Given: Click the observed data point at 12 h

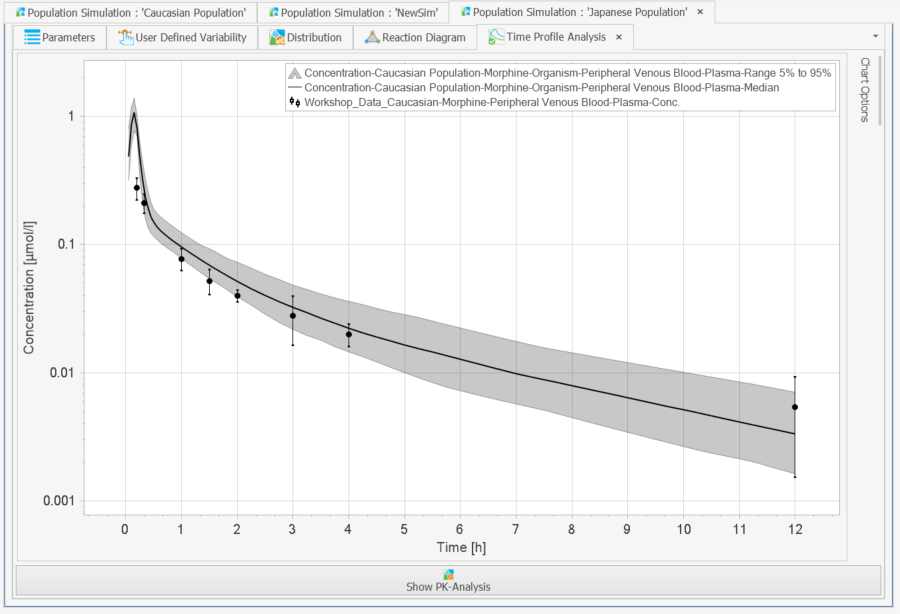Looking at the screenshot, I should point(795,407).
